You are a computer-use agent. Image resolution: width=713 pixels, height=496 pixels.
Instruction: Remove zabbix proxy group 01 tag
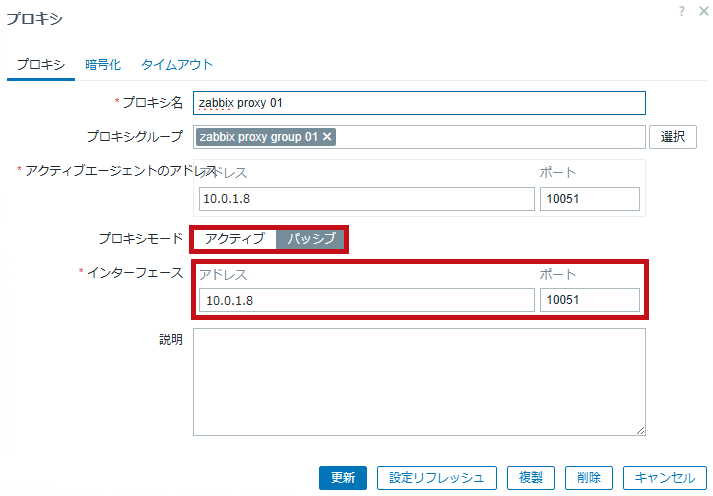pos(327,136)
